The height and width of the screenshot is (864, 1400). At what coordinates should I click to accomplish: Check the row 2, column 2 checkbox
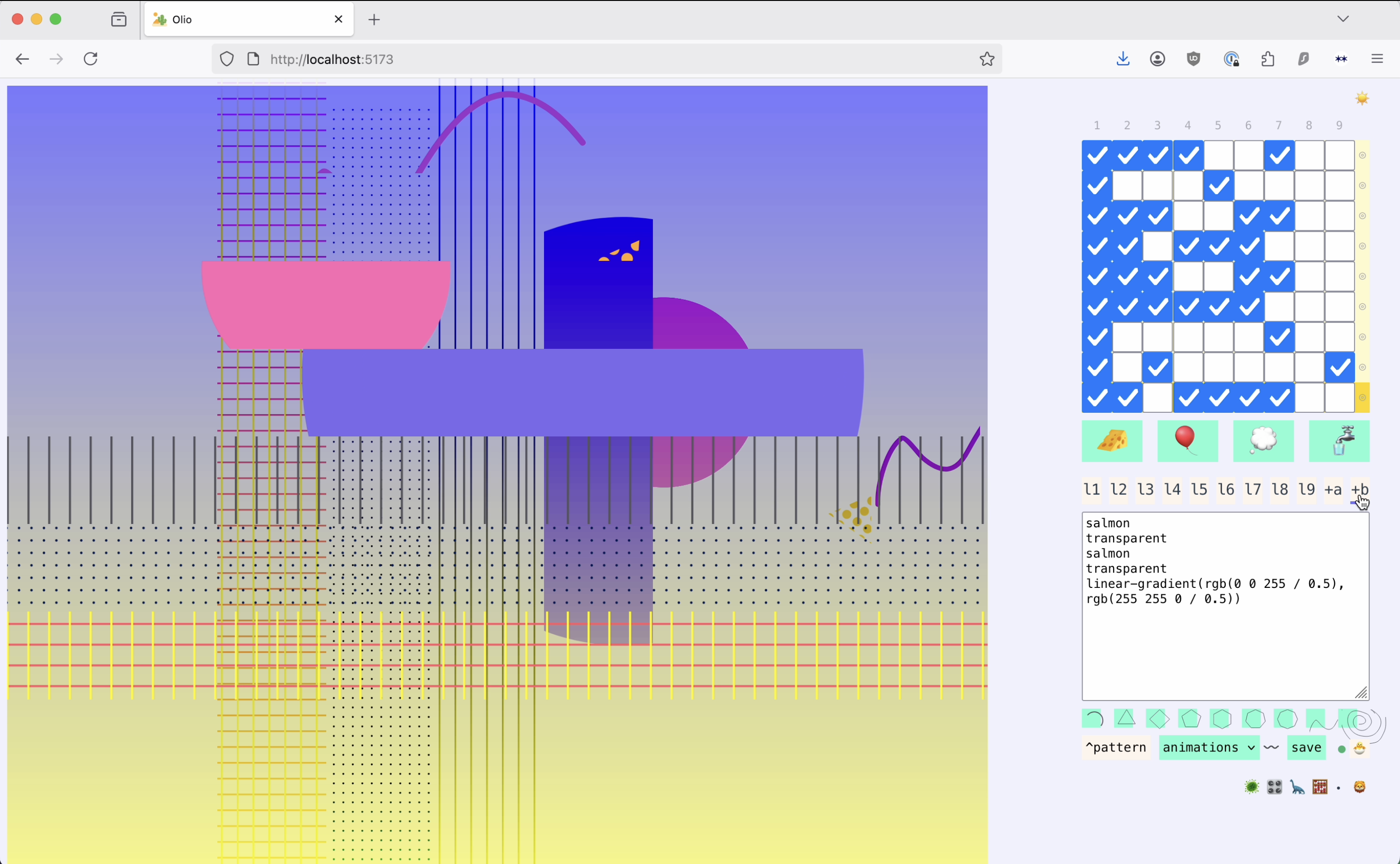pyautogui.click(x=1127, y=186)
